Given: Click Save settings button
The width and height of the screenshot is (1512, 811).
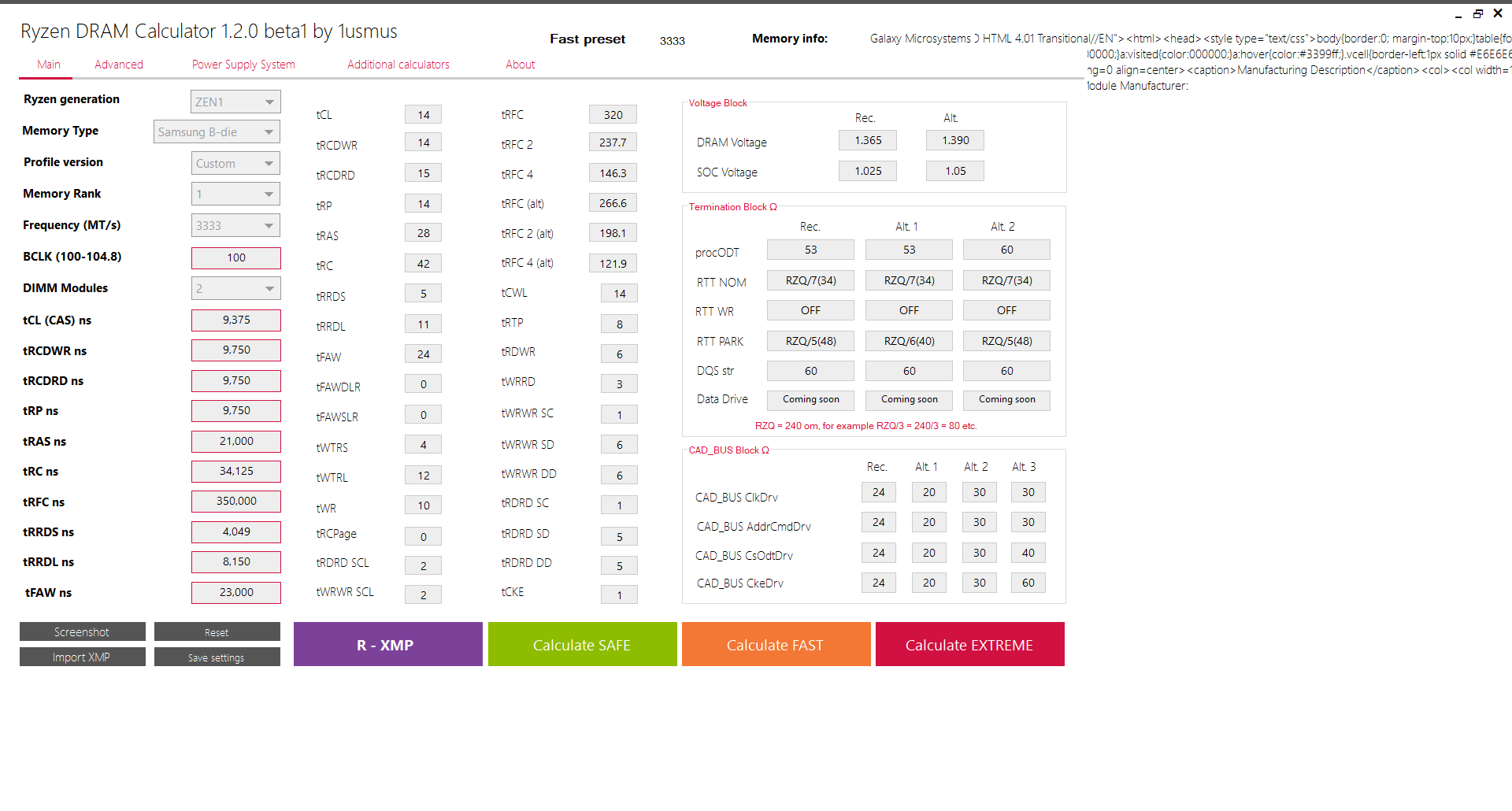Looking at the screenshot, I should 217,657.
